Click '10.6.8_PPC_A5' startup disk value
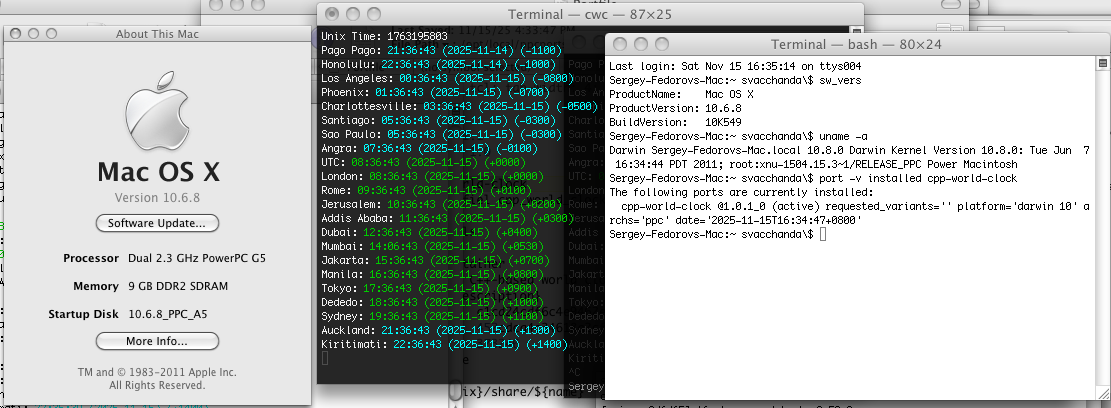1111x408 pixels. point(168,314)
